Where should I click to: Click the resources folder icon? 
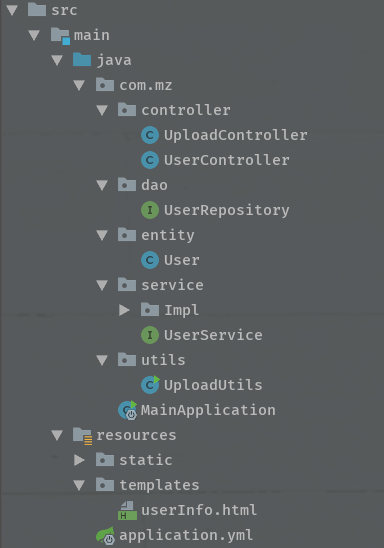click(82, 436)
